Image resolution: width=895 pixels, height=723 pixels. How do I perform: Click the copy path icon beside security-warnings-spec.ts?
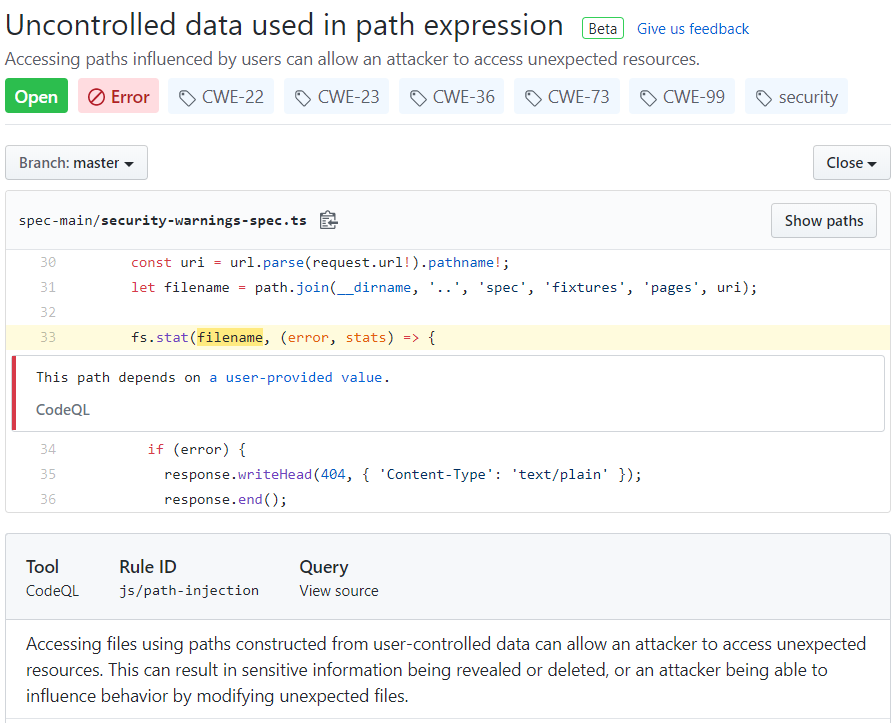pos(328,220)
